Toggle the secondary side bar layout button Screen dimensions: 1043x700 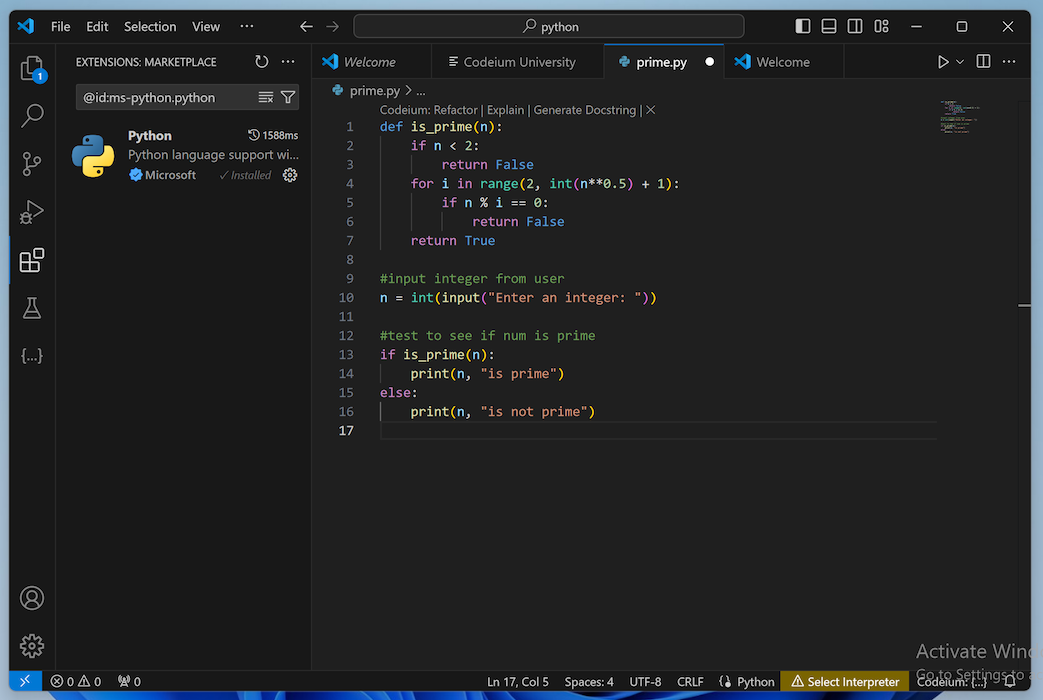pyautogui.click(x=855, y=27)
